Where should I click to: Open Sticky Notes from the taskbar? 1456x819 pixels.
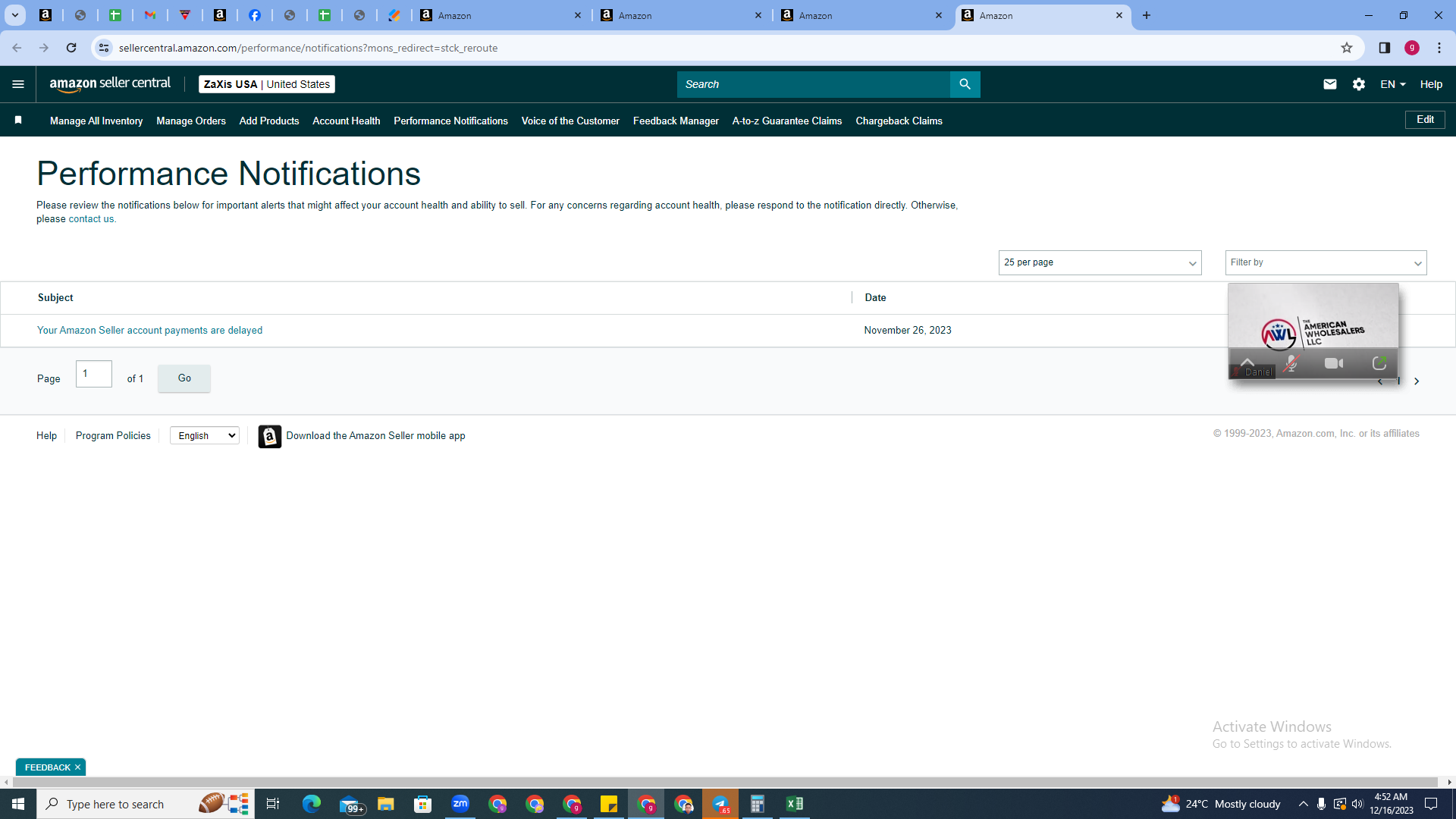609,804
